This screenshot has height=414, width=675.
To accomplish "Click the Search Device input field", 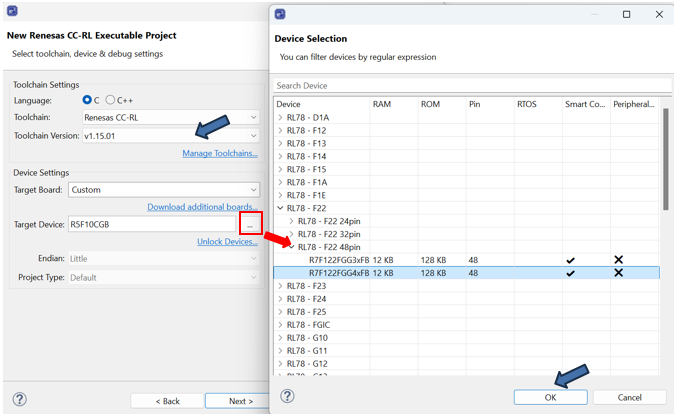I will tap(470, 86).
